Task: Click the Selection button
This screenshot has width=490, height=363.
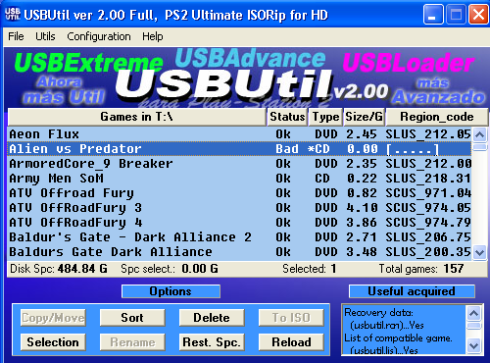Action: (53, 342)
